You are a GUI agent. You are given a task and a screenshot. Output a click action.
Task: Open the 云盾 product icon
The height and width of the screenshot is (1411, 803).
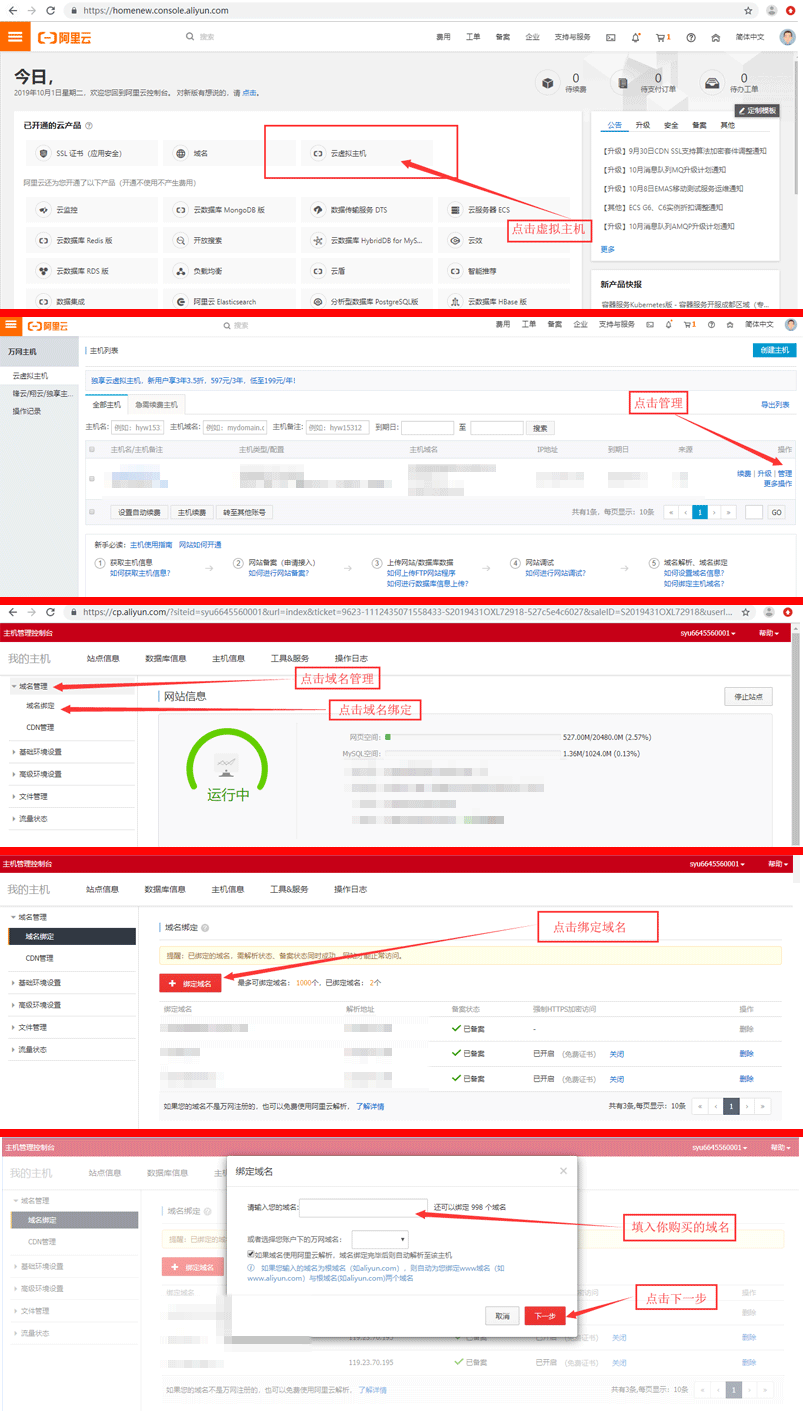tap(319, 271)
